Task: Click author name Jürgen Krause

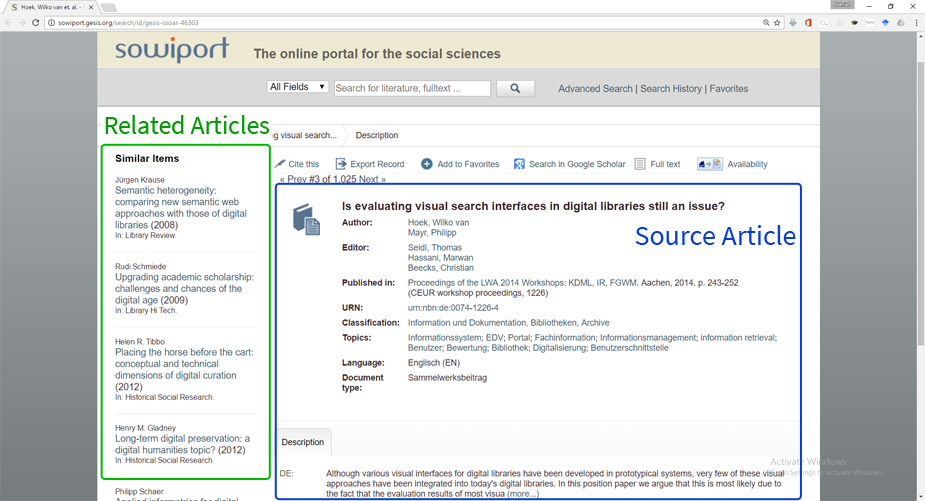Action: click(140, 179)
